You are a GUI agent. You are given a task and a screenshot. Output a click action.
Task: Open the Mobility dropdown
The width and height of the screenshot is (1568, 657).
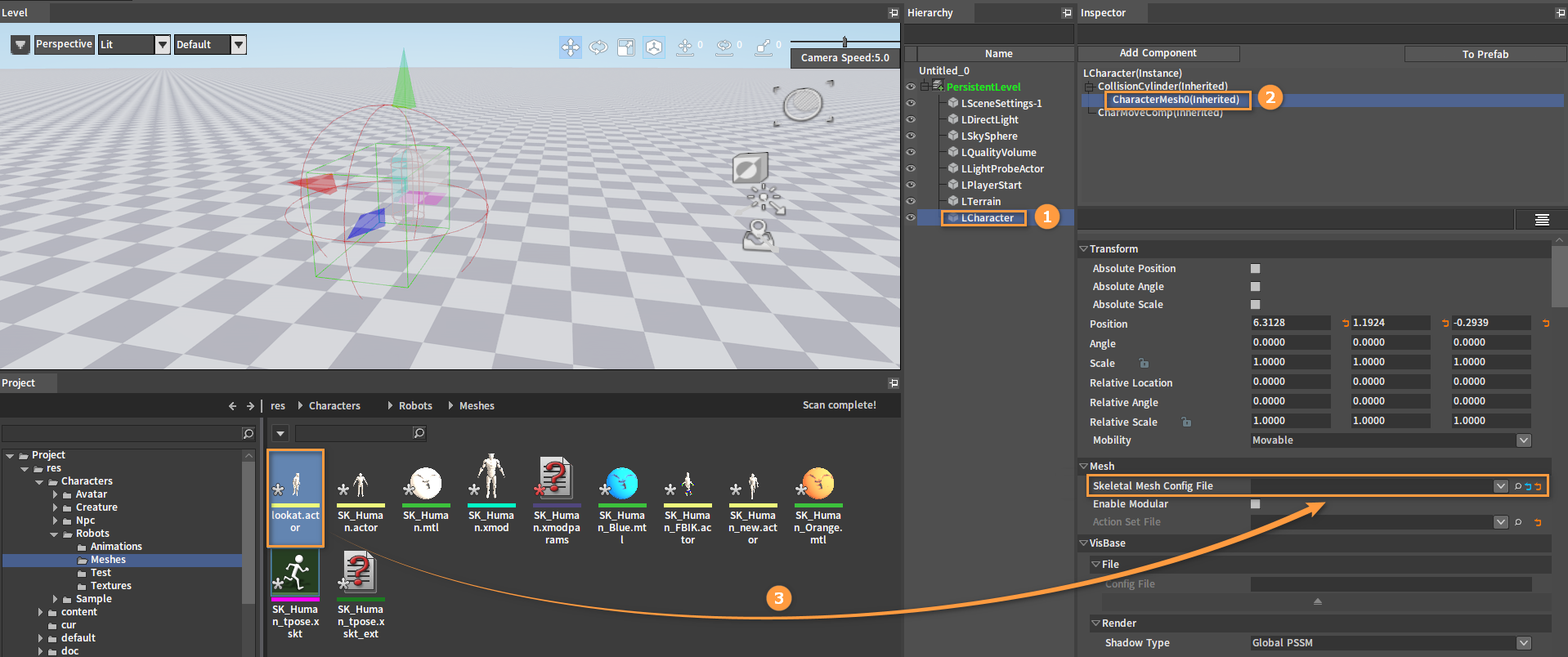[1391, 440]
